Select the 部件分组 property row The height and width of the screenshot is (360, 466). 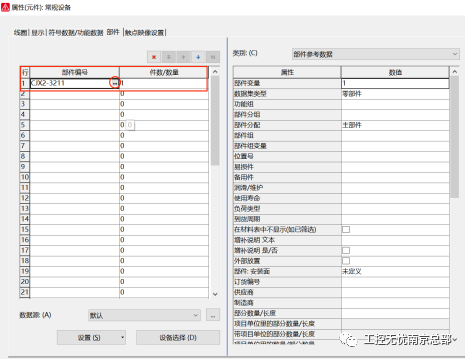(341, 115)
